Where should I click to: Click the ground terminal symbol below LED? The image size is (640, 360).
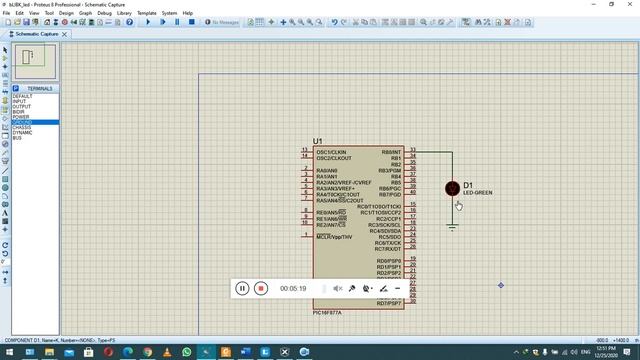coord(452,227)
